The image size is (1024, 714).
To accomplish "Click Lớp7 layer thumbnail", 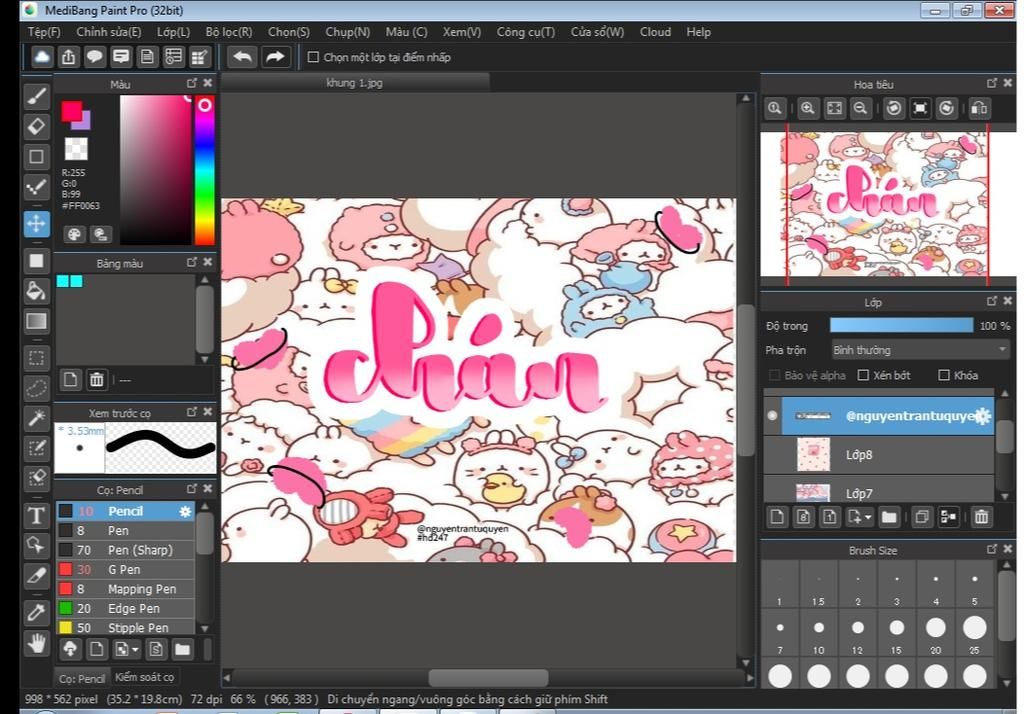I will [x=813, y=493].
